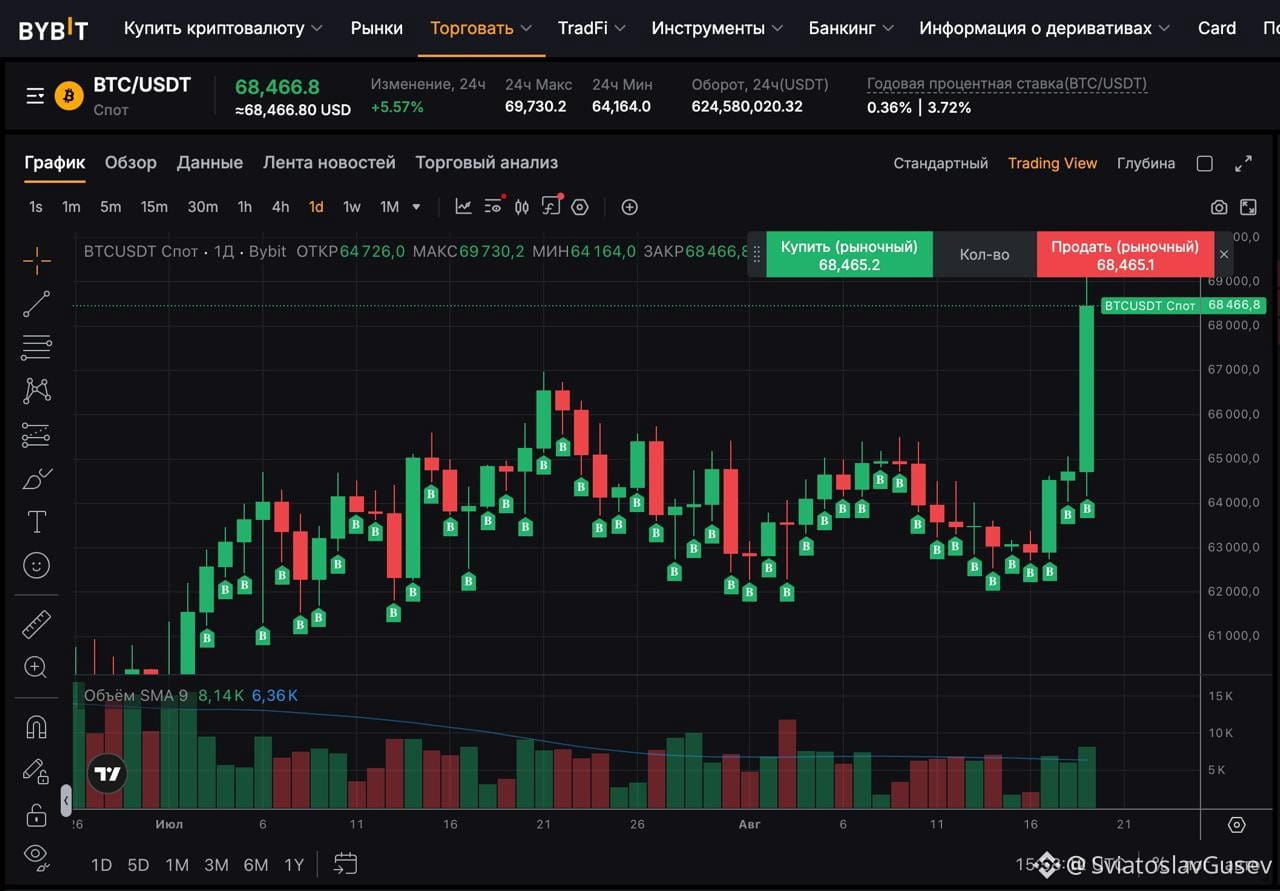Select the ruler measure tool

(x=37, y=625)
